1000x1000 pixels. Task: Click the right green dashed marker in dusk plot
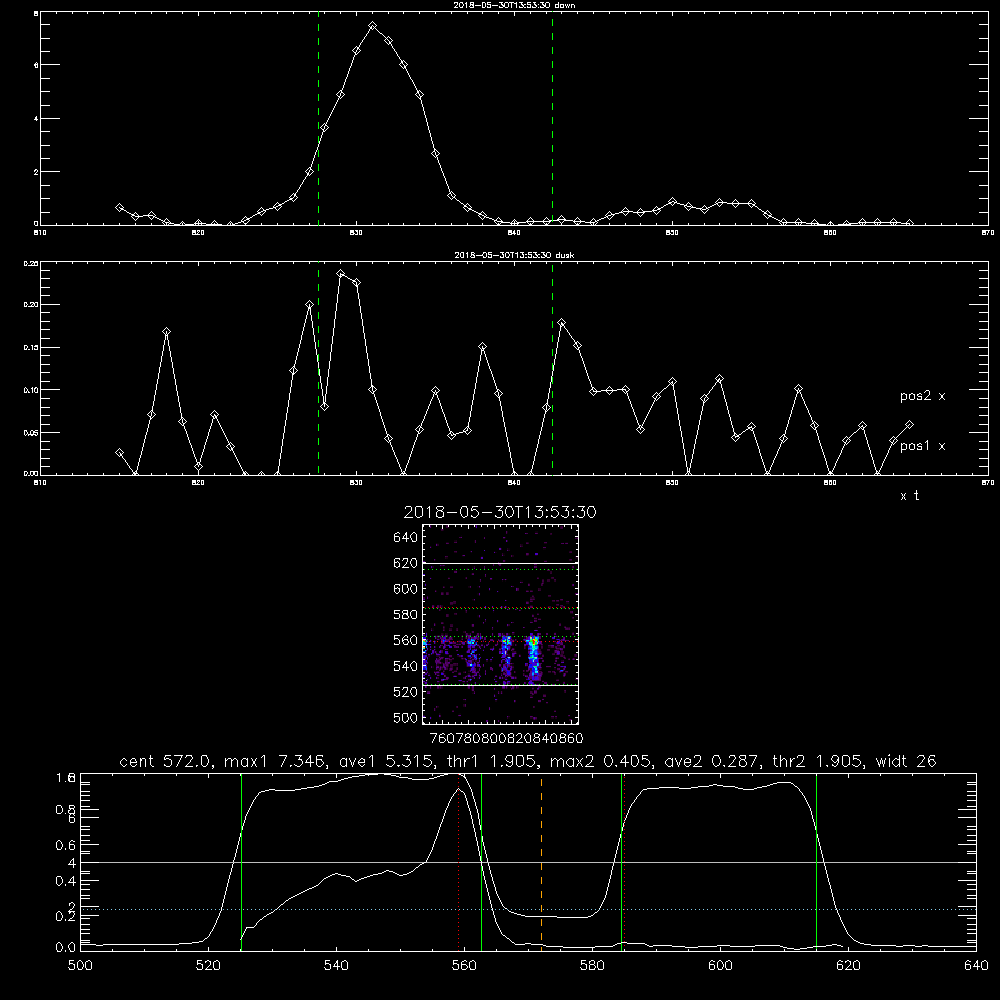point(552,368)
